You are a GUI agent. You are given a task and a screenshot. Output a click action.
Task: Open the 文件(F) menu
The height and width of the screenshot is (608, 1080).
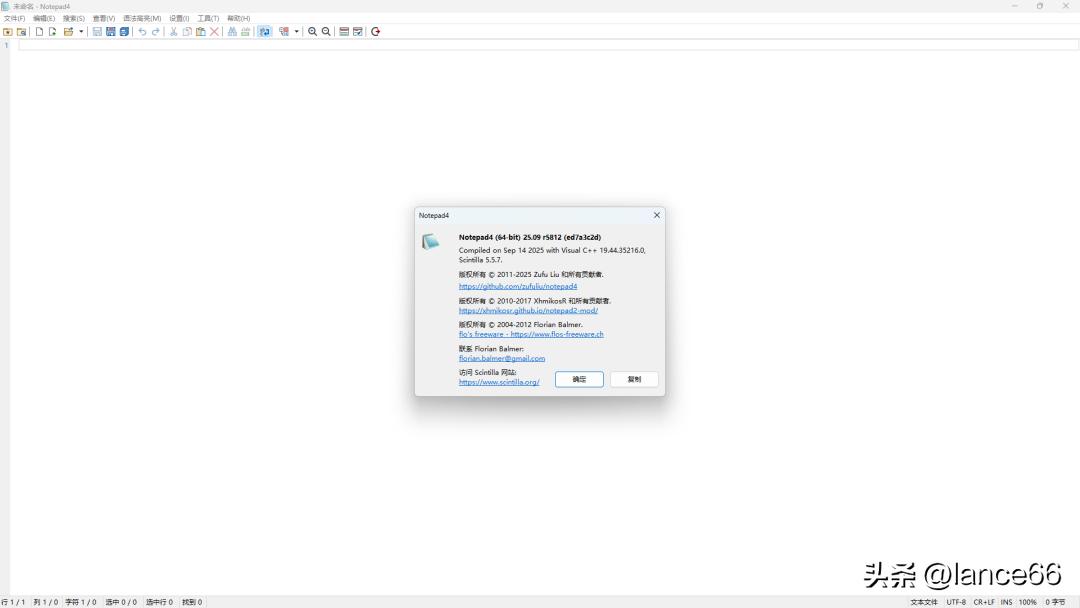pyautogui.click(x=14, y=19)
